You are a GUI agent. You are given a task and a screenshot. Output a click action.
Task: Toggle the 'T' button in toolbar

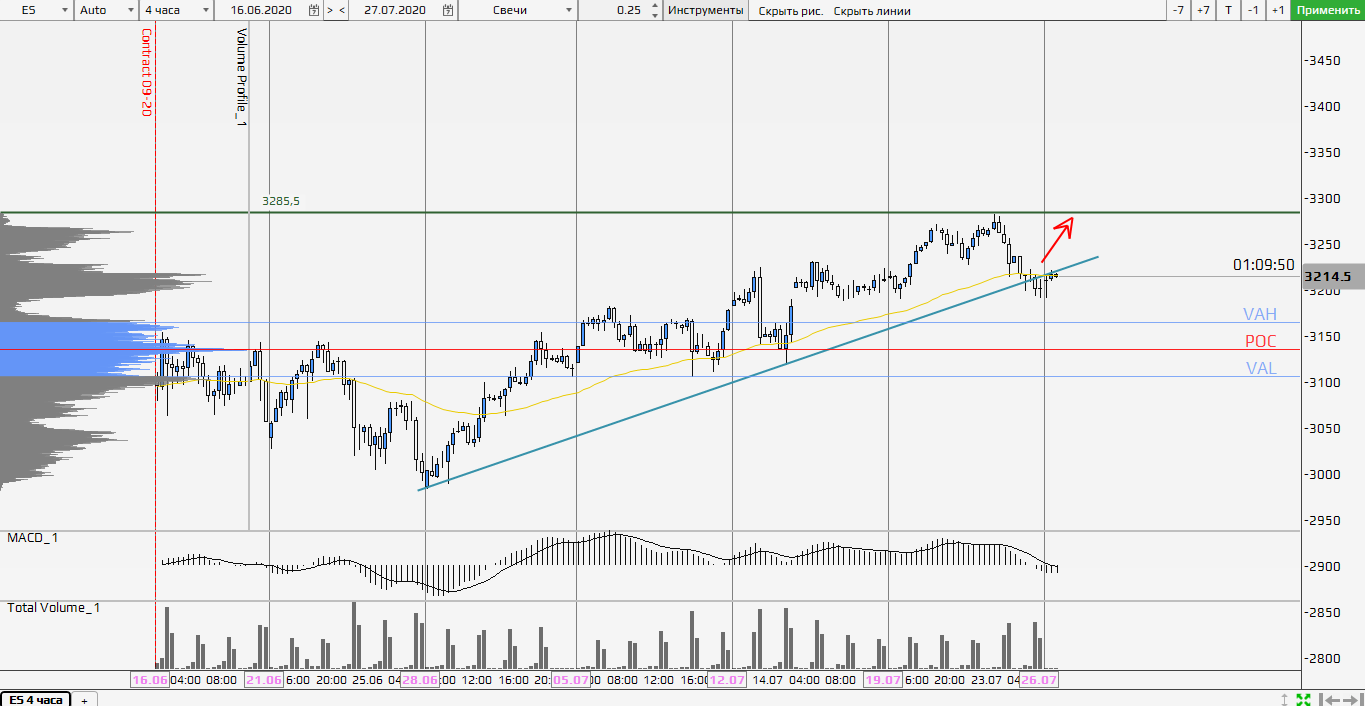1228,10
